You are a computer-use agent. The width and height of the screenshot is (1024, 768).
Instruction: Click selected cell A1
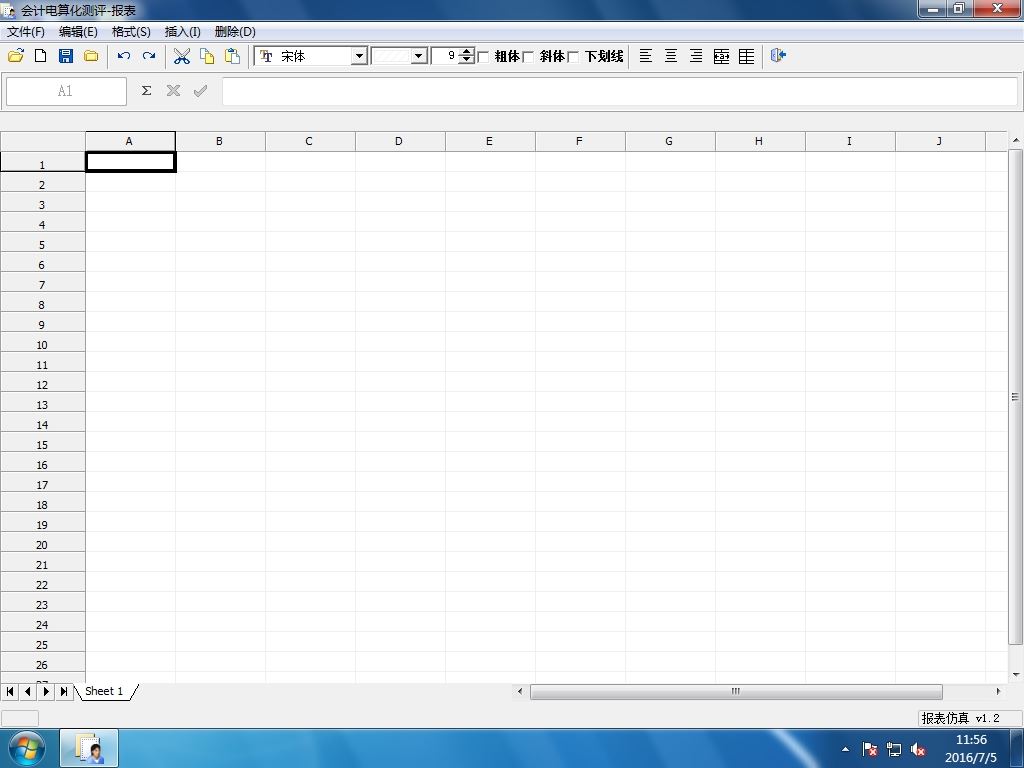(x=131, y=162)
